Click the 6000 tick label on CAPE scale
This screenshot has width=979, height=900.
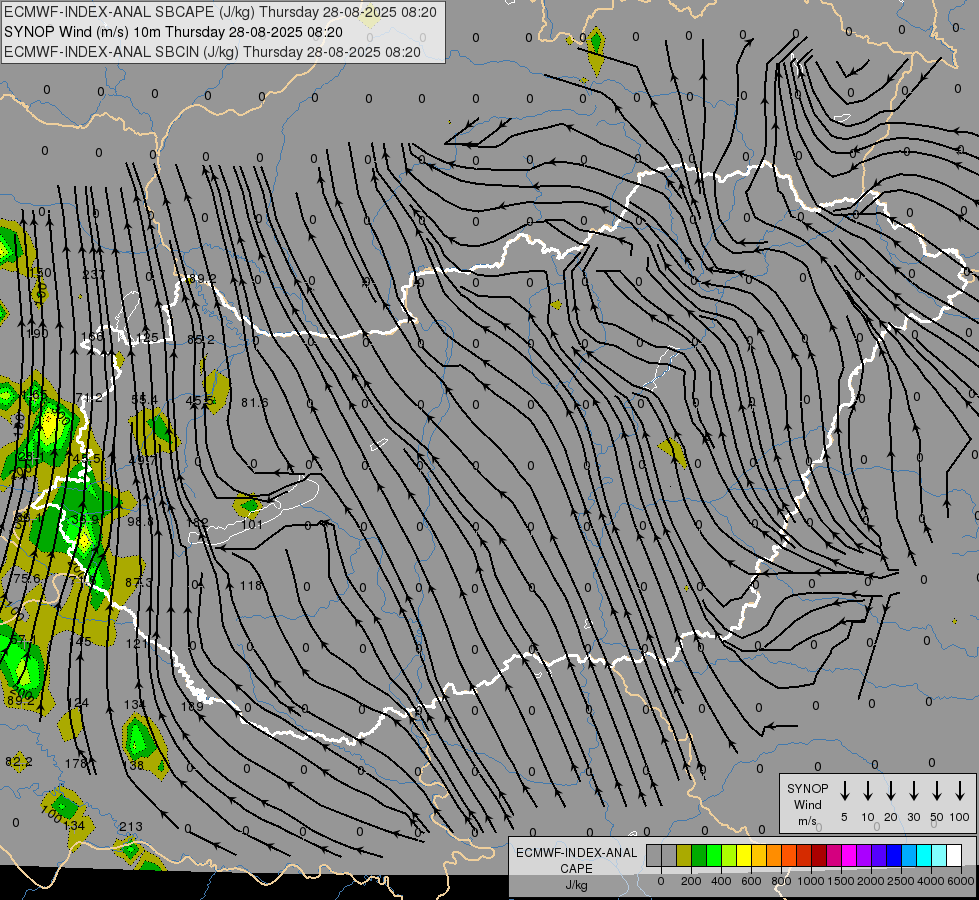pos(961,881)
